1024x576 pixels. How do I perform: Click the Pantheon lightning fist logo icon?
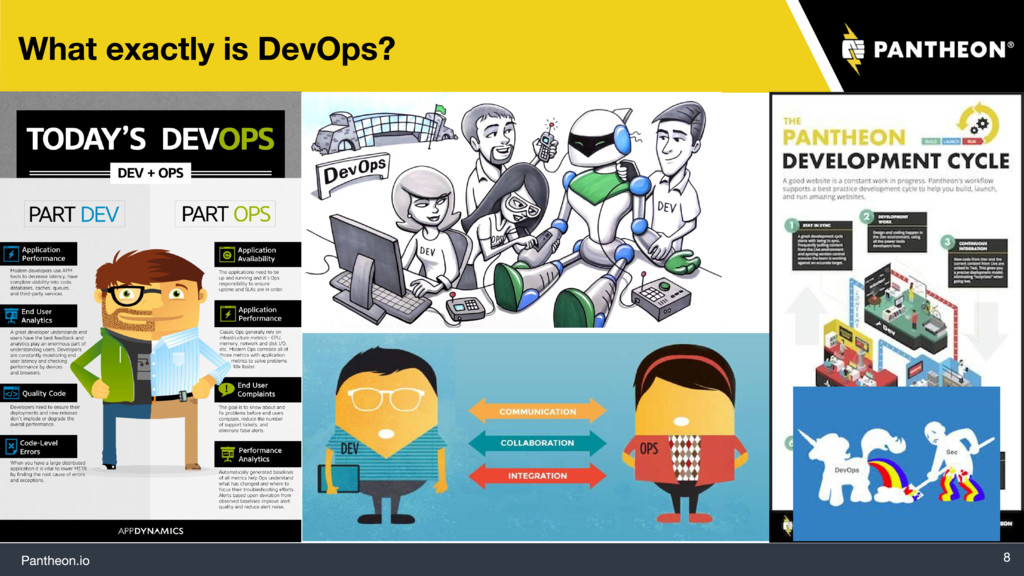point(853,50)
